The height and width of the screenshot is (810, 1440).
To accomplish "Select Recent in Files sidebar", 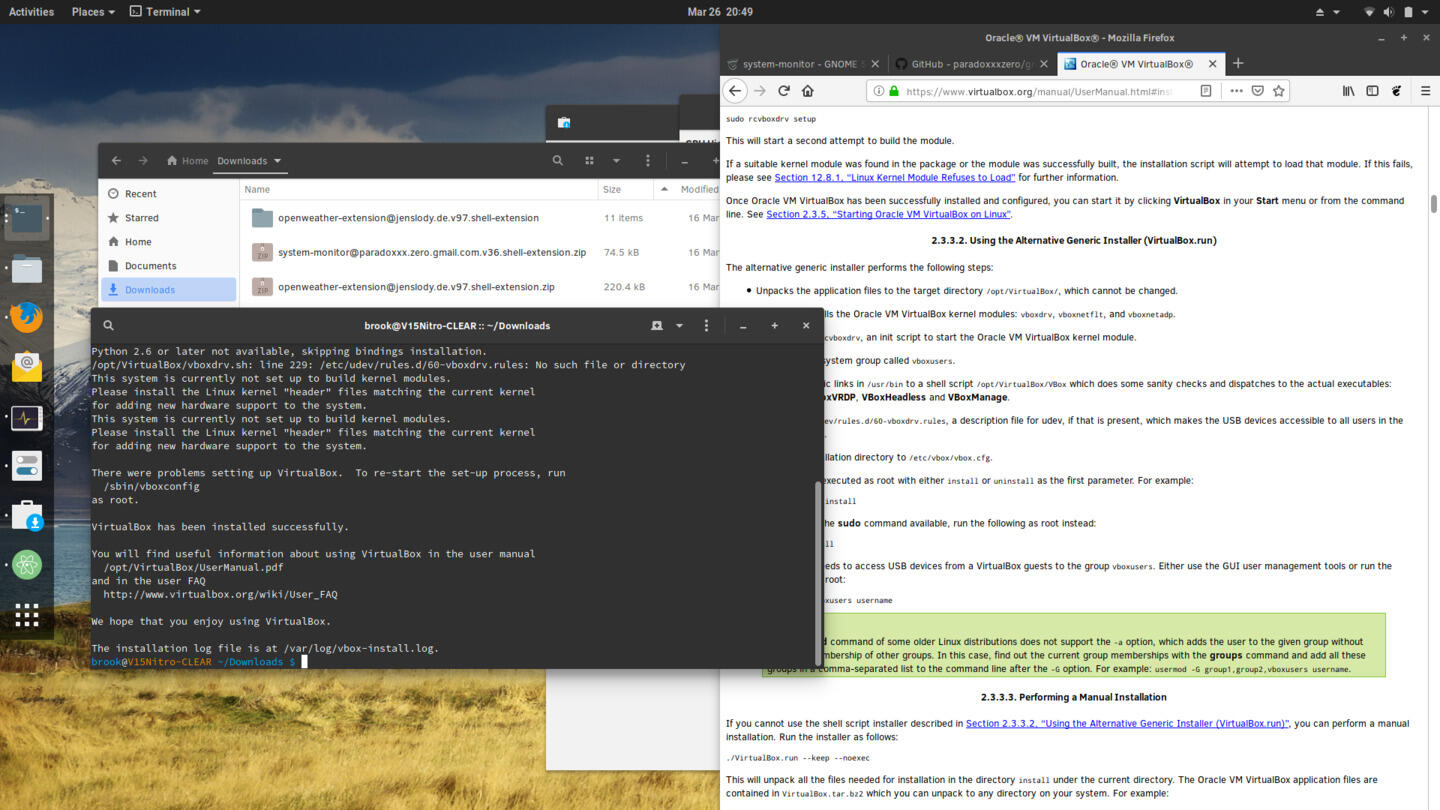I will (x=168, y=194).
